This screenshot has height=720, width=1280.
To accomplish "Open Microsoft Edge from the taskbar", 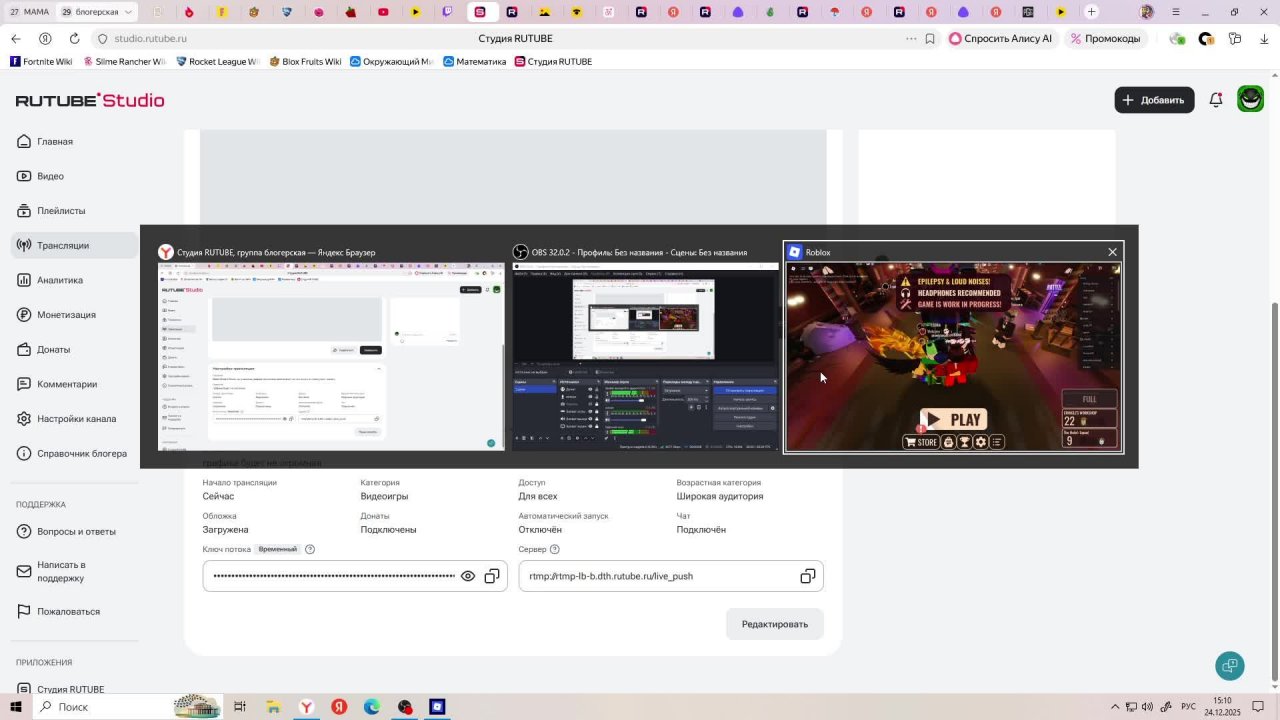I will point(372,707).
